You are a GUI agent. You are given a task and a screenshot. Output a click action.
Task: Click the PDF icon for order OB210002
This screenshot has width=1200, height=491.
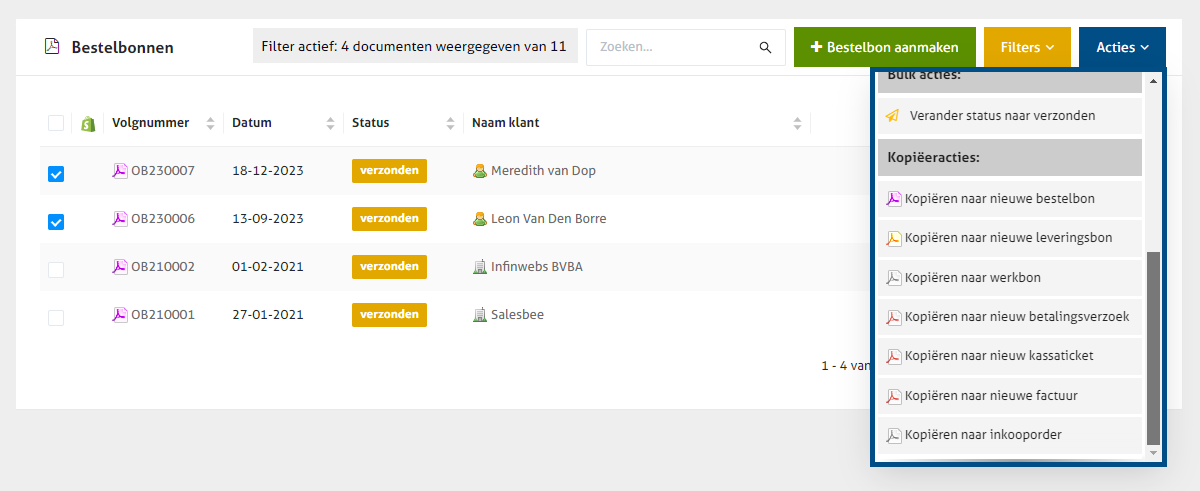point(120,267)
